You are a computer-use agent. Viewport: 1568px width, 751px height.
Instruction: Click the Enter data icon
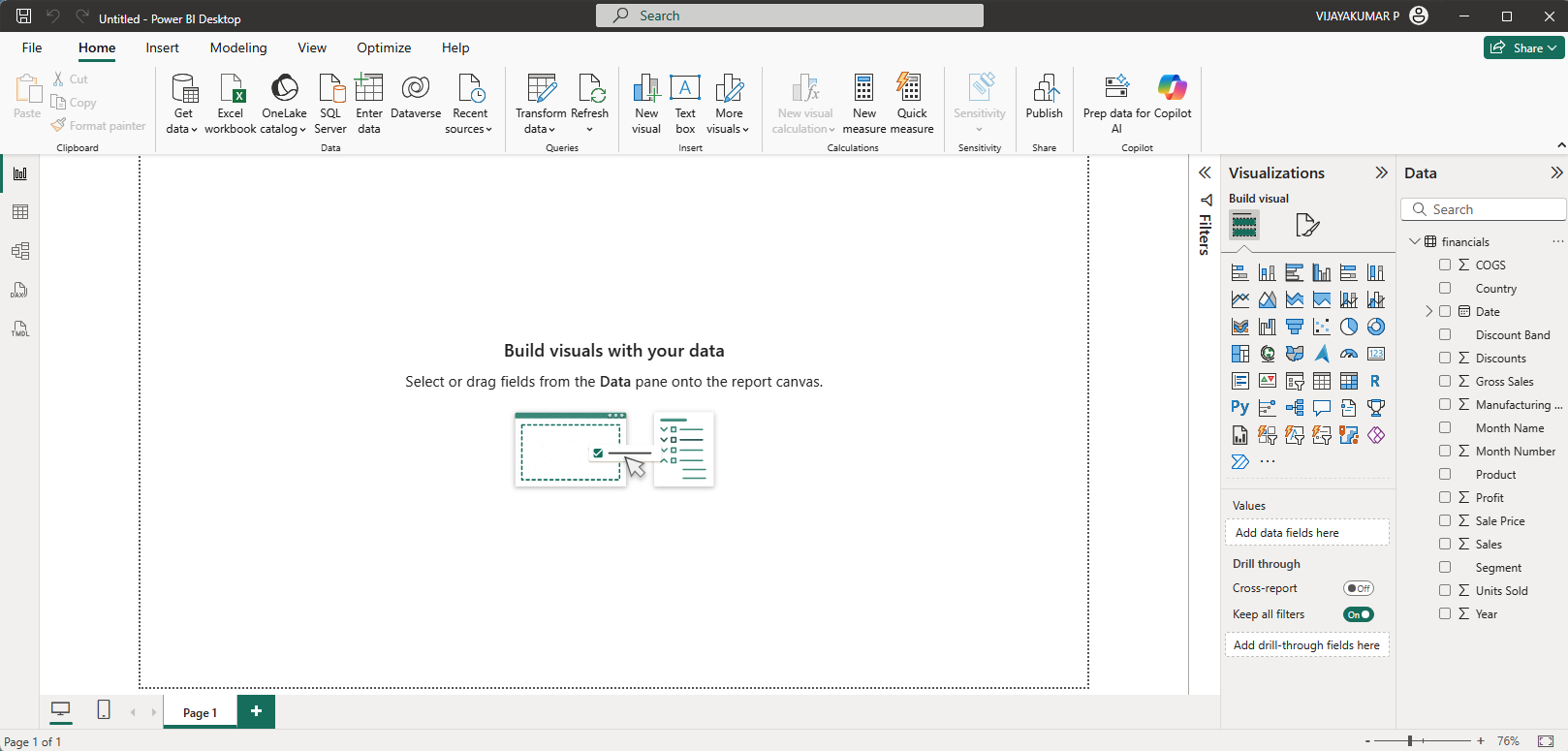[369, 89]
